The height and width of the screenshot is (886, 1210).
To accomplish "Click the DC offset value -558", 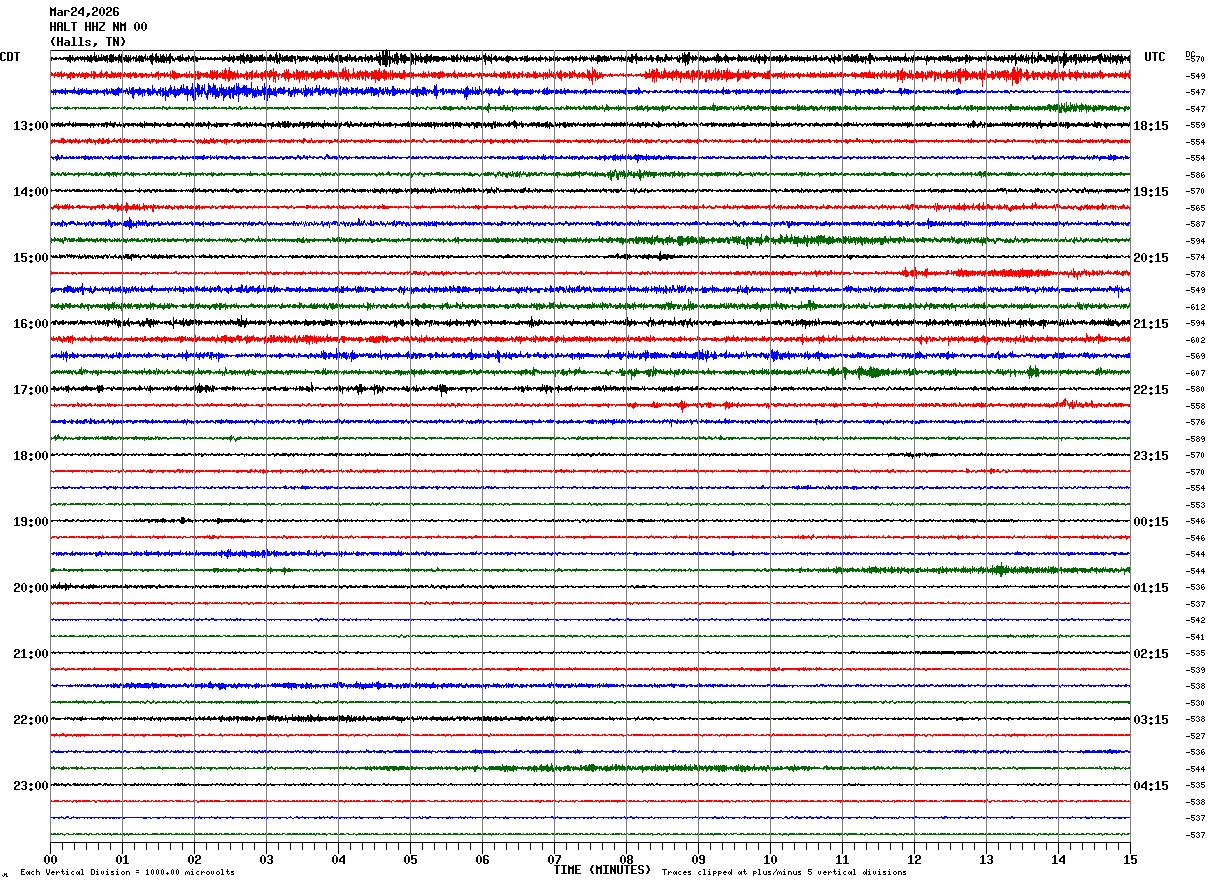I will point(1195,406).
